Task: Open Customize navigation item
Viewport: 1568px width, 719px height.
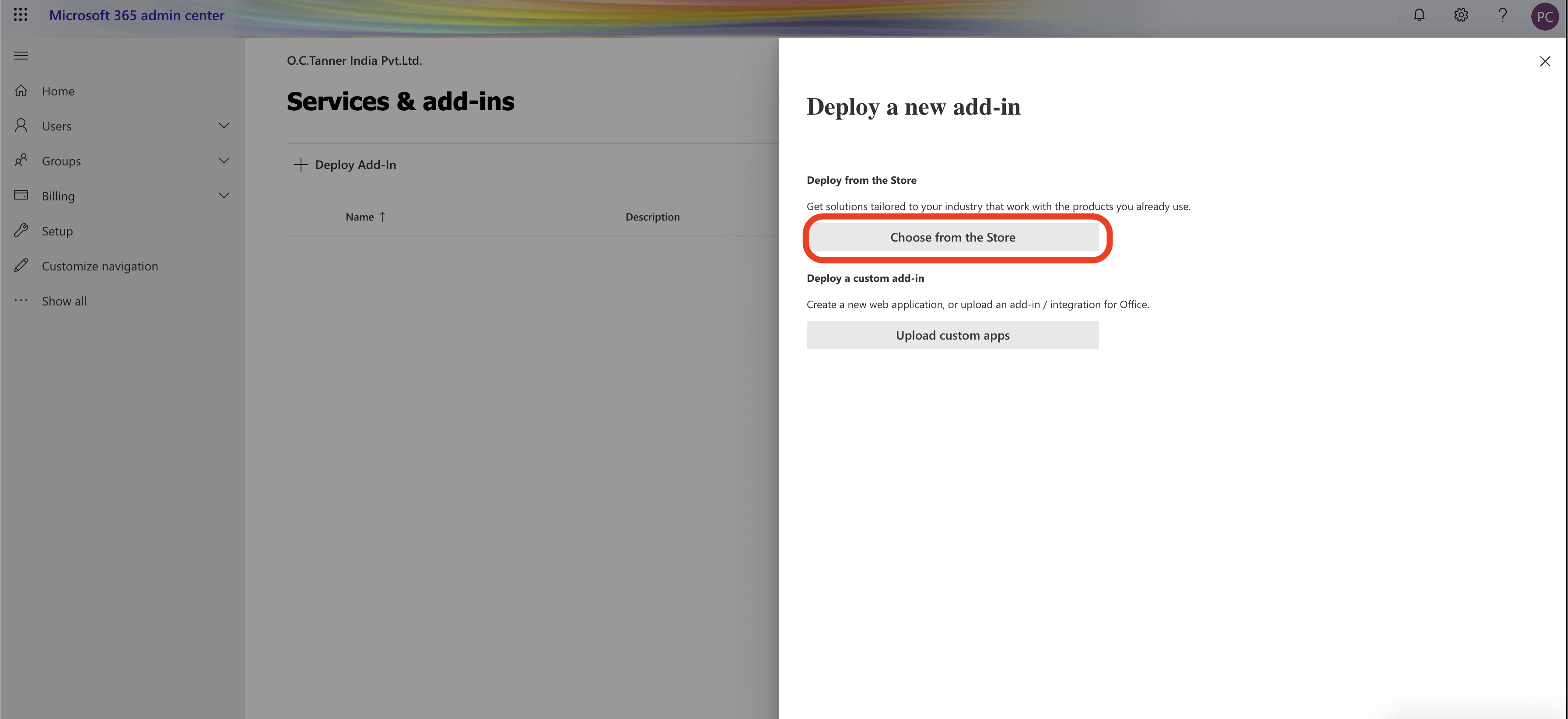Action: 100,266
